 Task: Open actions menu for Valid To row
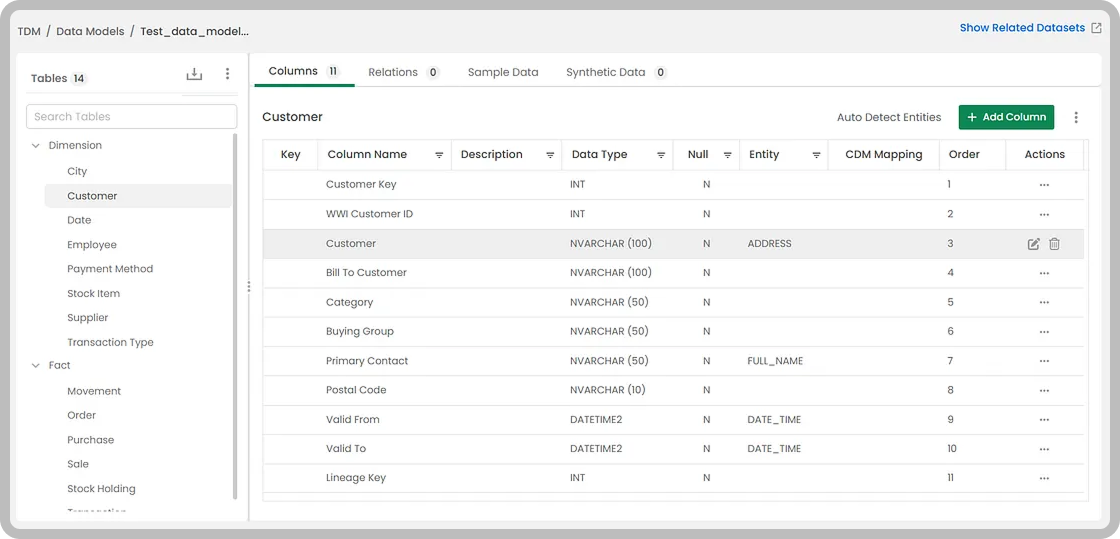[x=1044, y=449]
